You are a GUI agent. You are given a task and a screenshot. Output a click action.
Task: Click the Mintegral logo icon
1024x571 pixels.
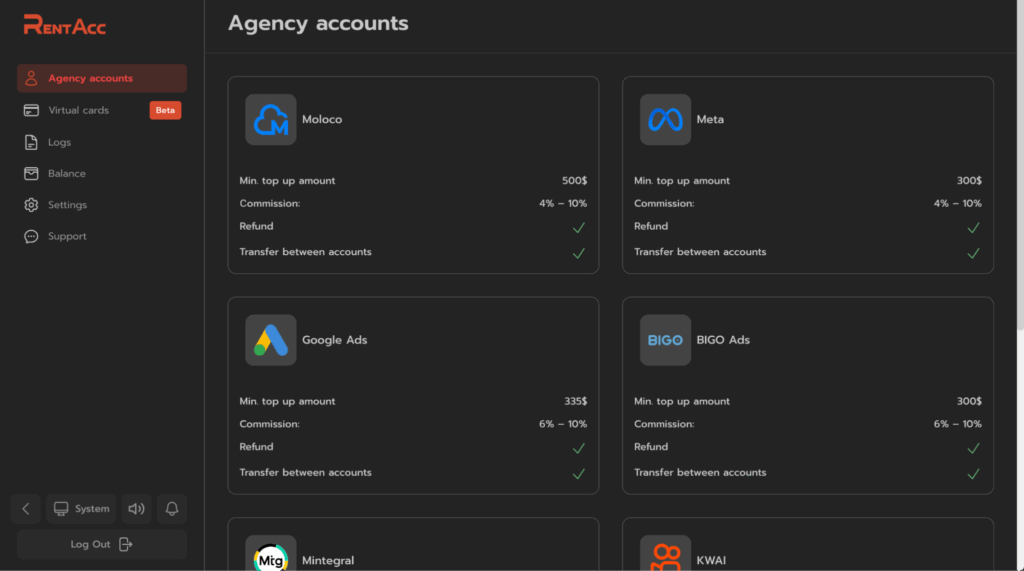(270, 555)
